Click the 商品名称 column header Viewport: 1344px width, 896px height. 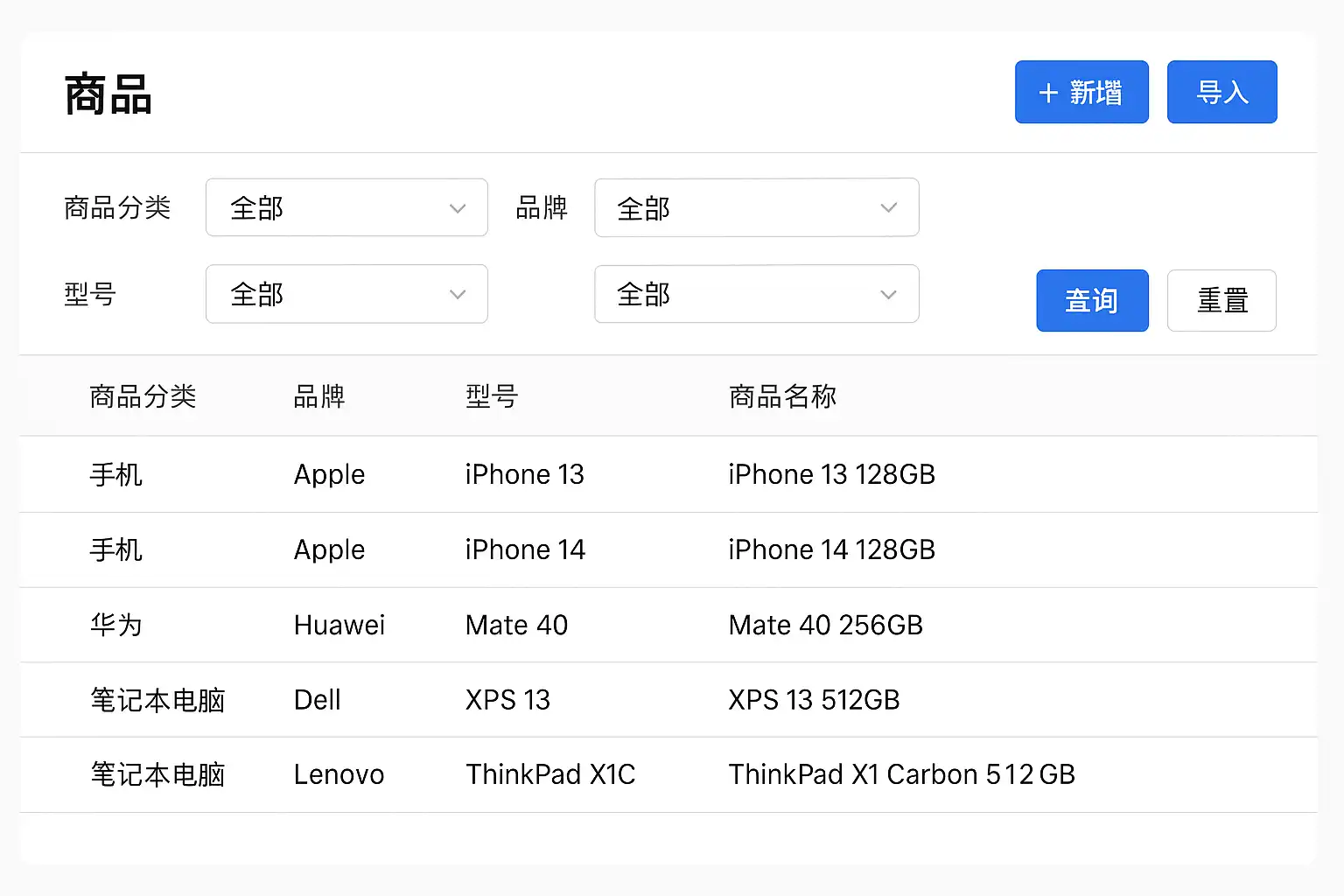782,396
